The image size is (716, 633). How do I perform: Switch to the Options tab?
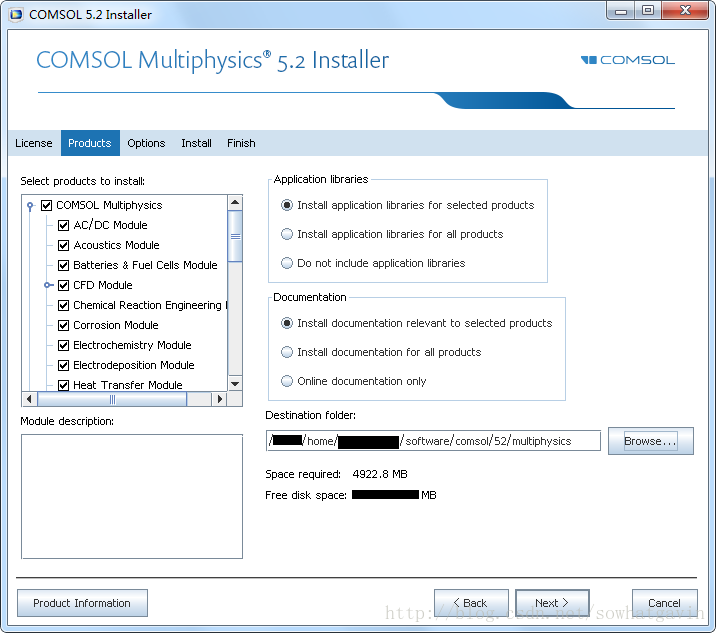tap(146, 143)
